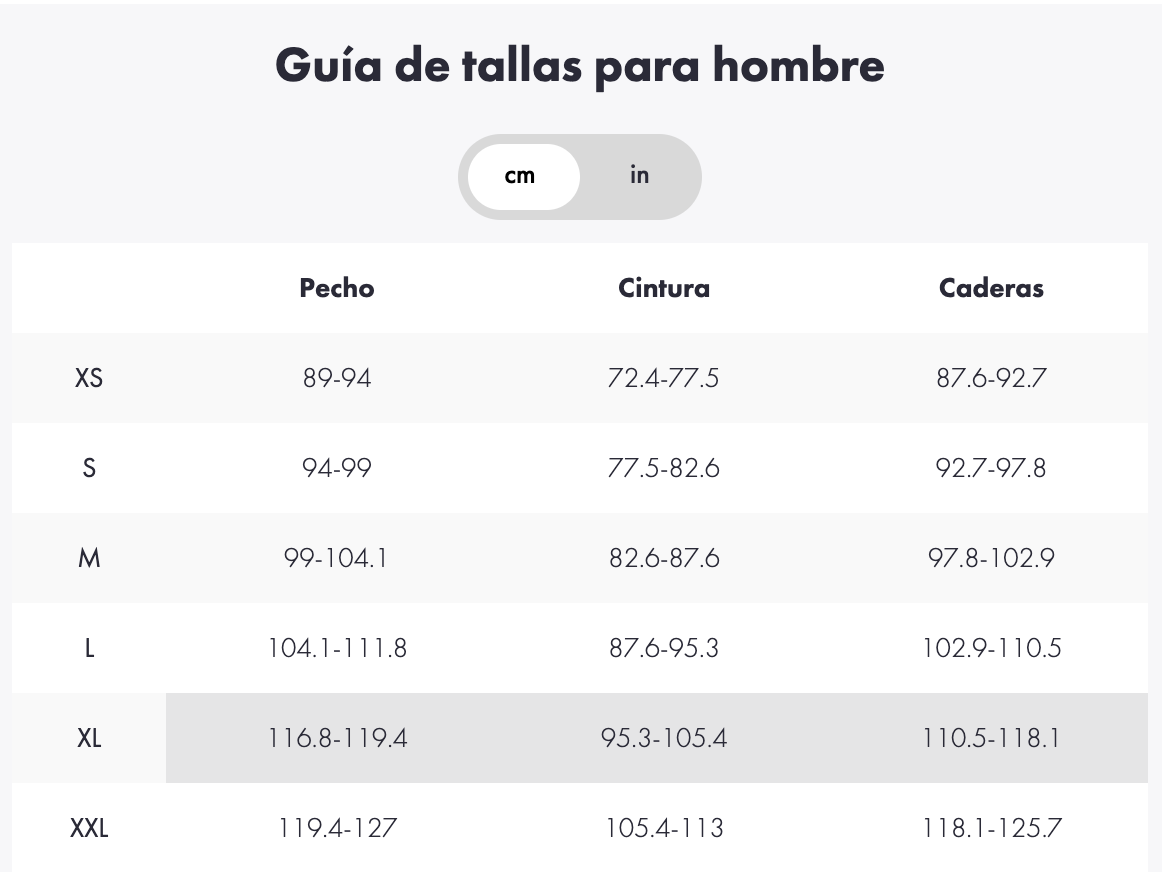The width and height of the screenshot is (1162, 872).
Task: Select the XS size row label
Action: click(89, 378)
